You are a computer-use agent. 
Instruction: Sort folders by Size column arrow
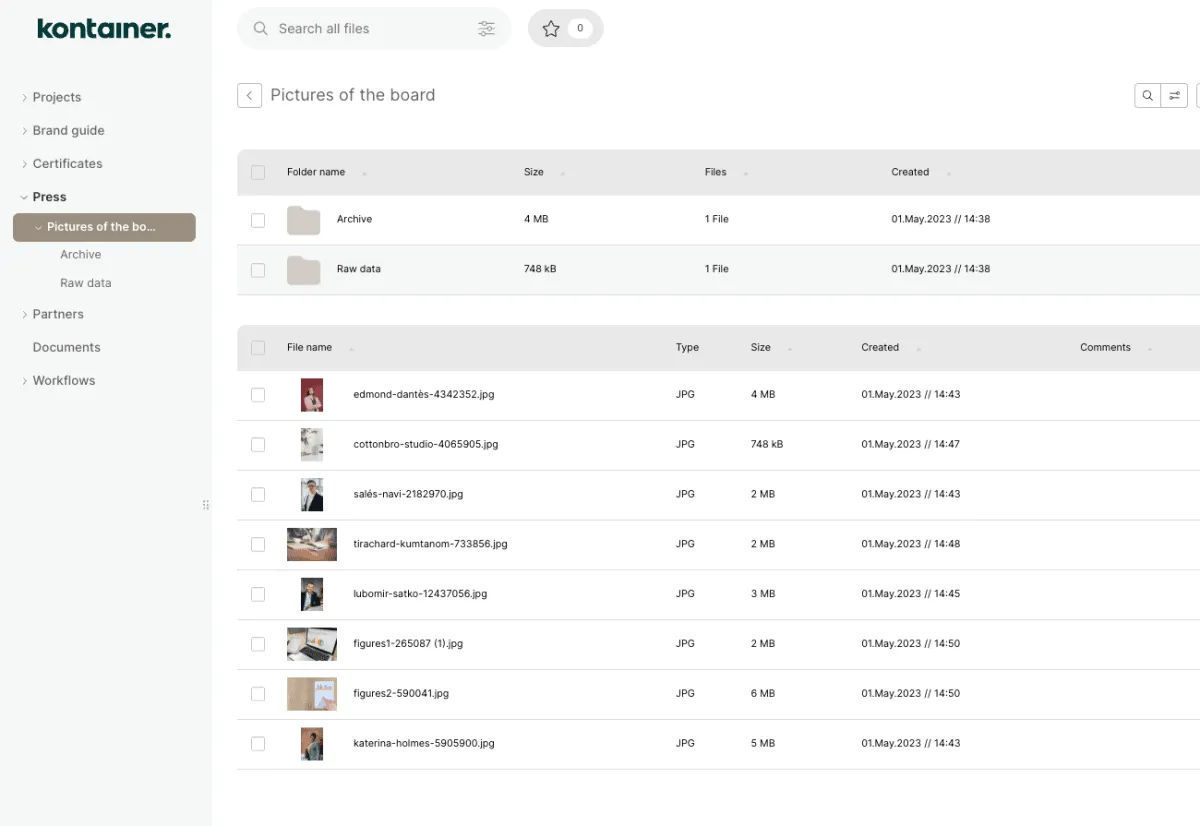point(563,173)
